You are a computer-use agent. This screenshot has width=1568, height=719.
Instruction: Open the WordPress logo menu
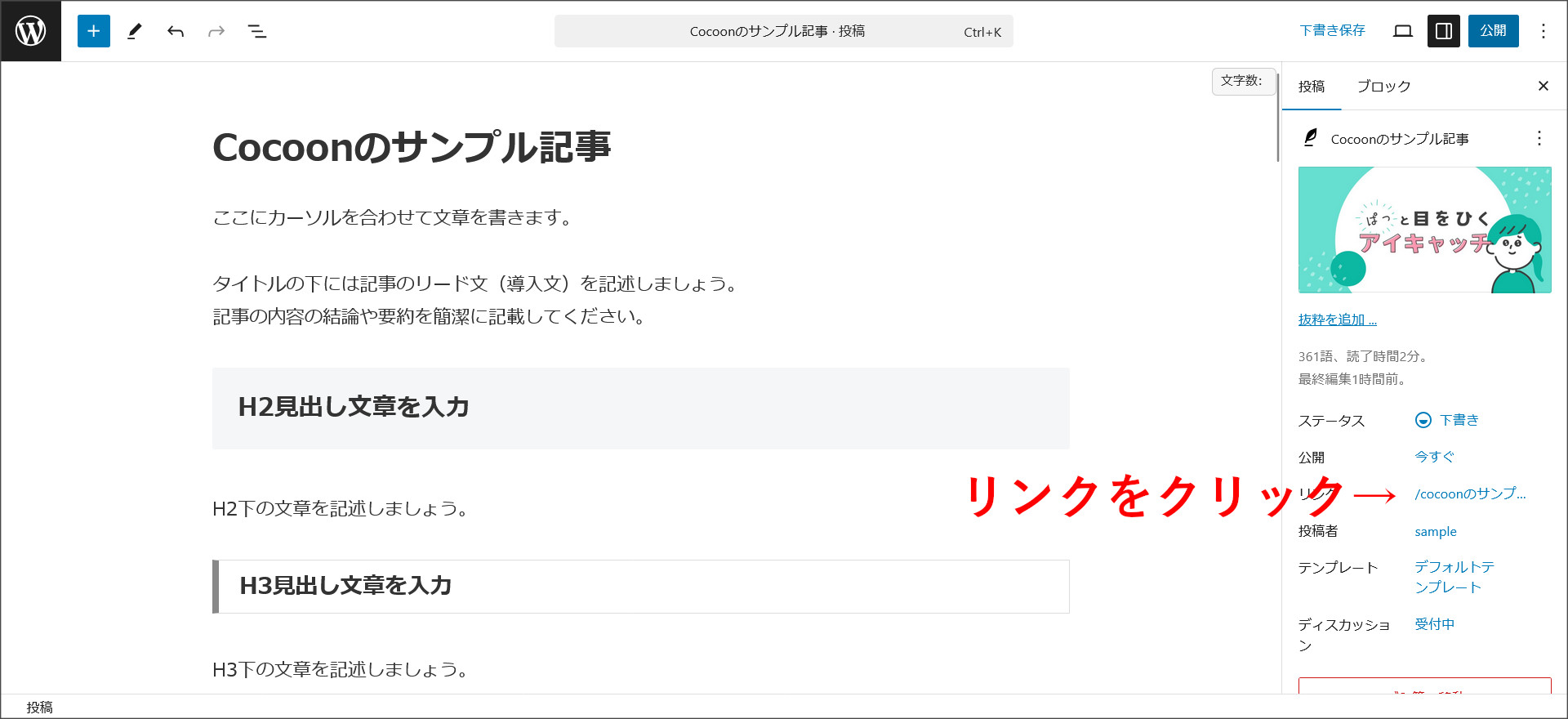pyautogui.click(x=31, y=31)
